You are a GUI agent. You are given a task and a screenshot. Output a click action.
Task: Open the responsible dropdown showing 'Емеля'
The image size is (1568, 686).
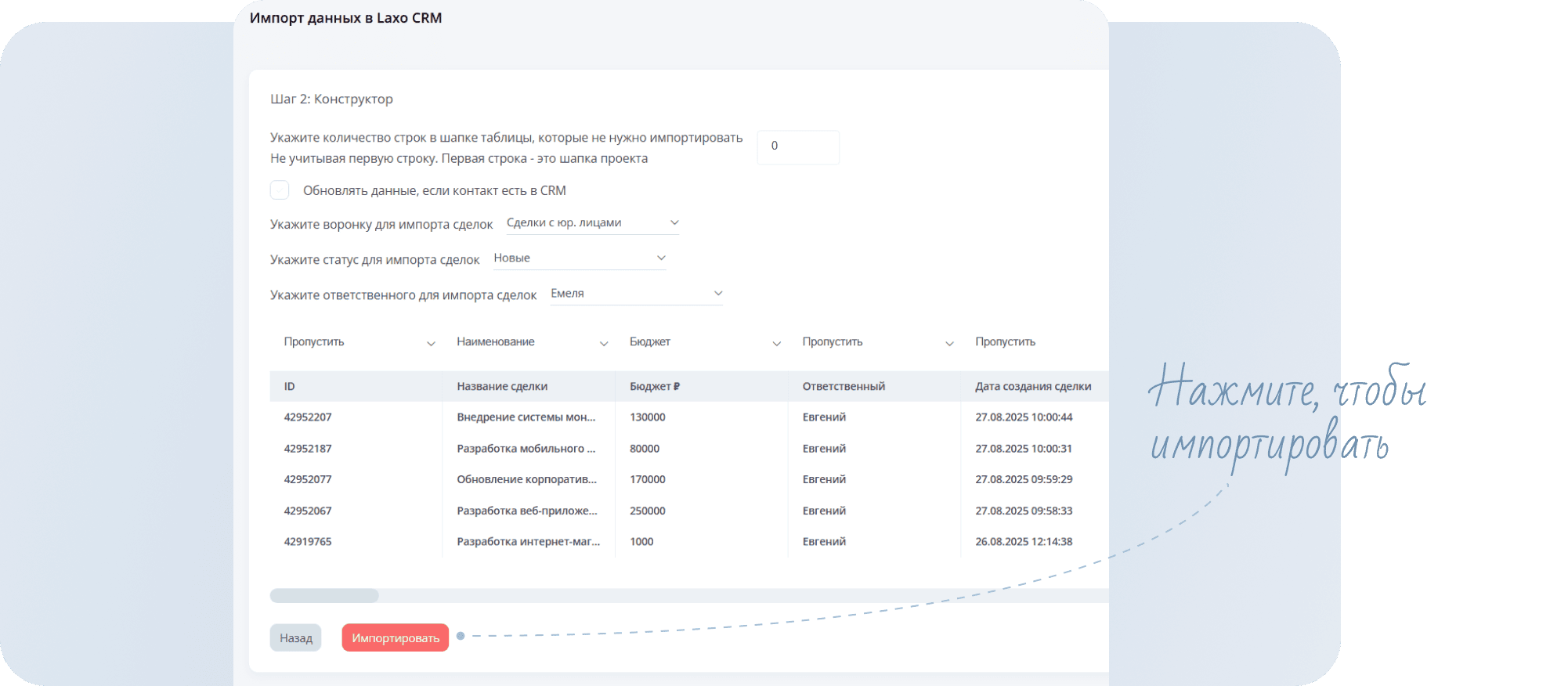pyautogui.click(x=635, y=294)
